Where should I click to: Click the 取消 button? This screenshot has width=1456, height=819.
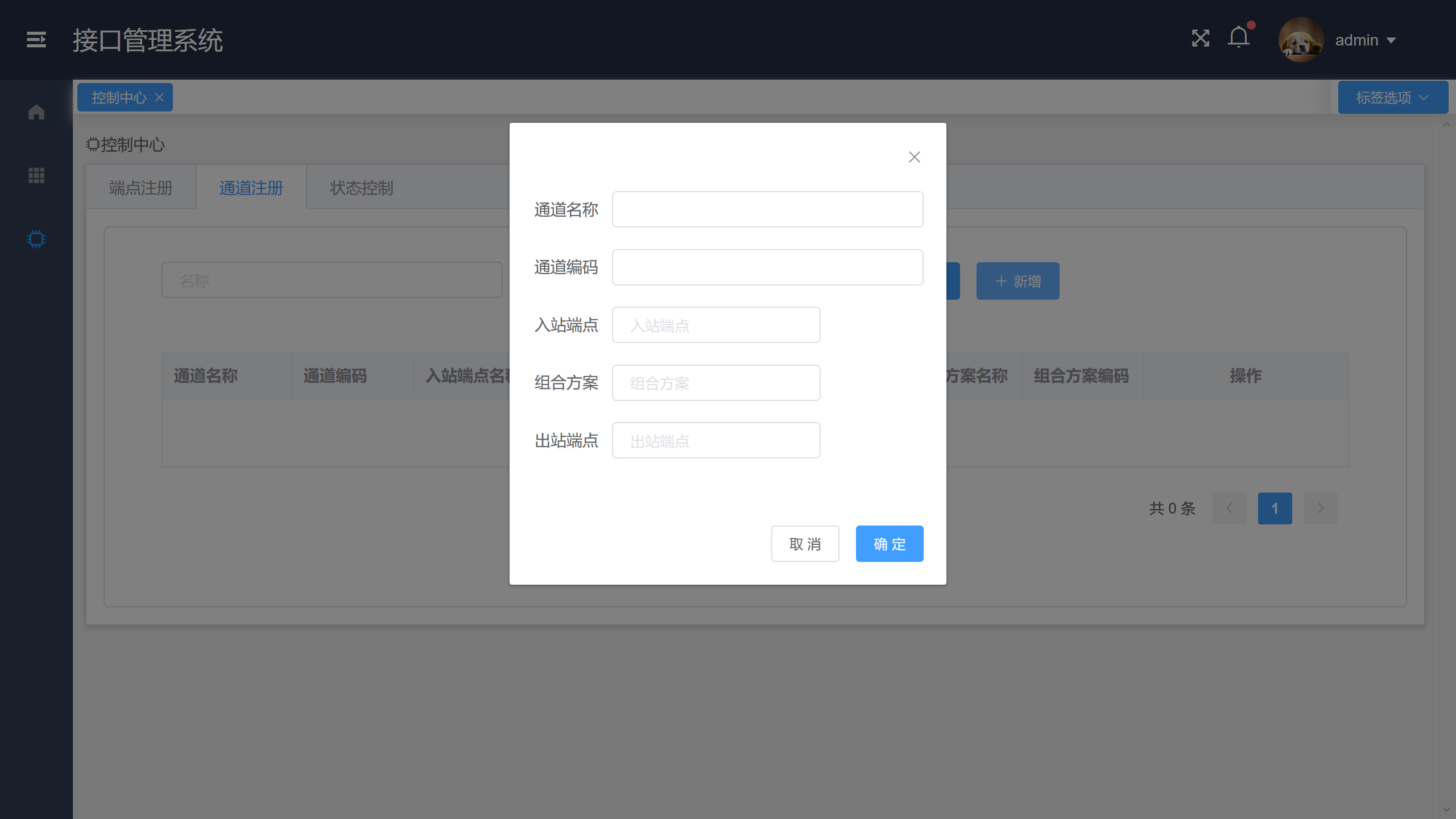pyautogui.click(x=805, y=544)
